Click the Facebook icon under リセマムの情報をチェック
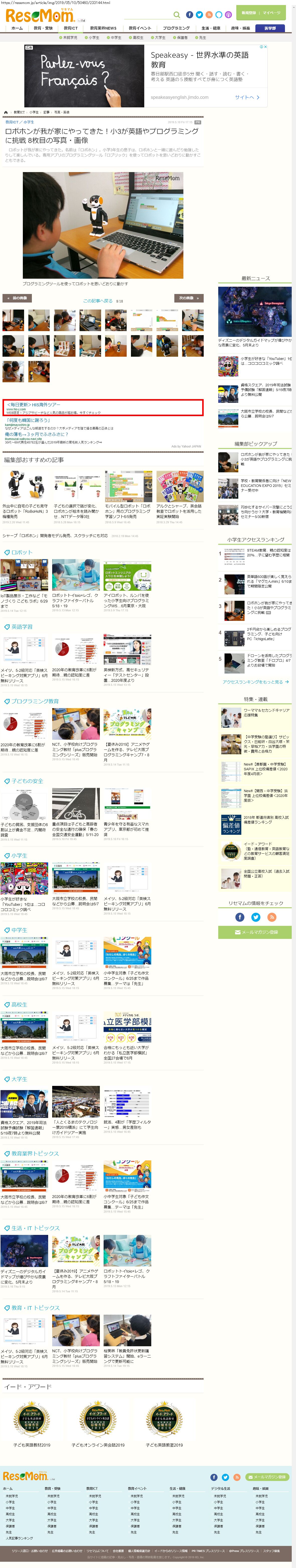Image resolution: width=296 pixels, height=1568 pixels. click(x=240, y=917)
